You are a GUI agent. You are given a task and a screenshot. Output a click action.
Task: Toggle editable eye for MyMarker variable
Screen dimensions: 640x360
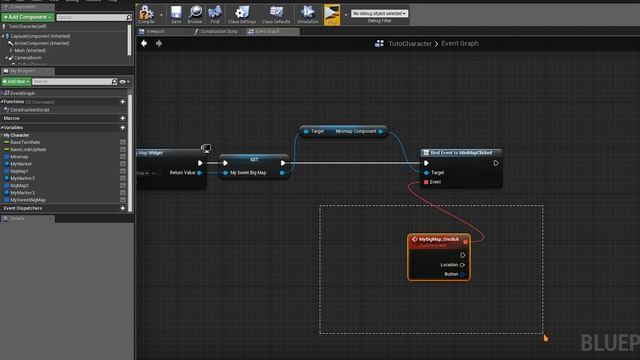pos(123,164)
